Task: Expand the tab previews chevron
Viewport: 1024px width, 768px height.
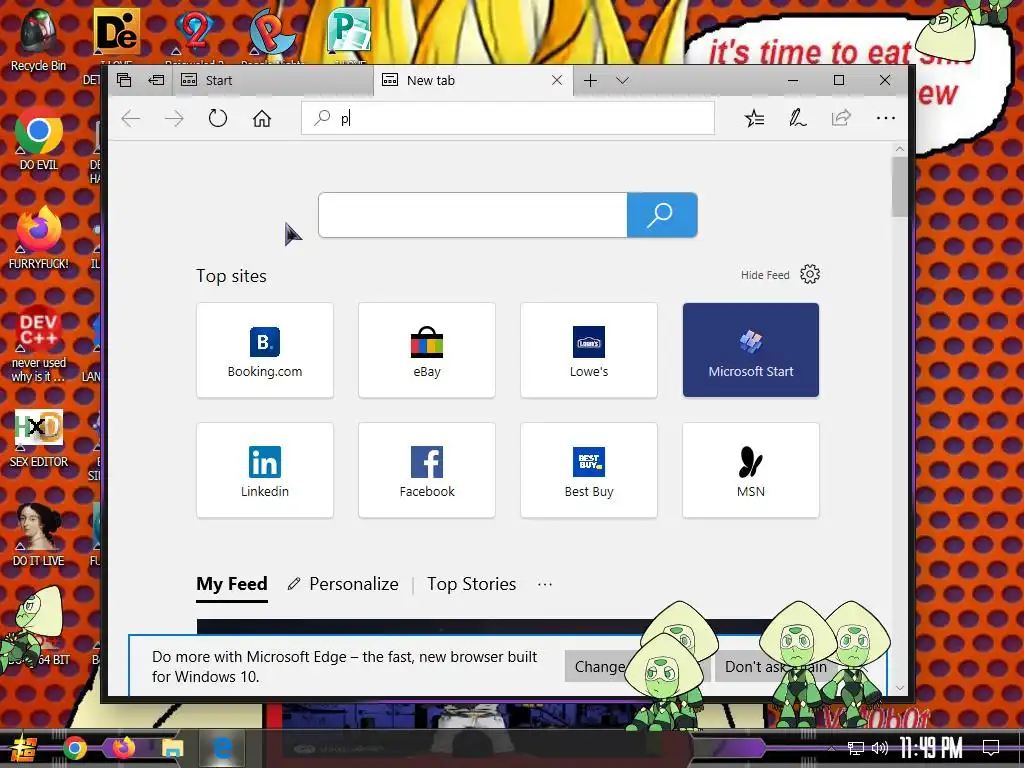Action: click(x=622, y=80)
